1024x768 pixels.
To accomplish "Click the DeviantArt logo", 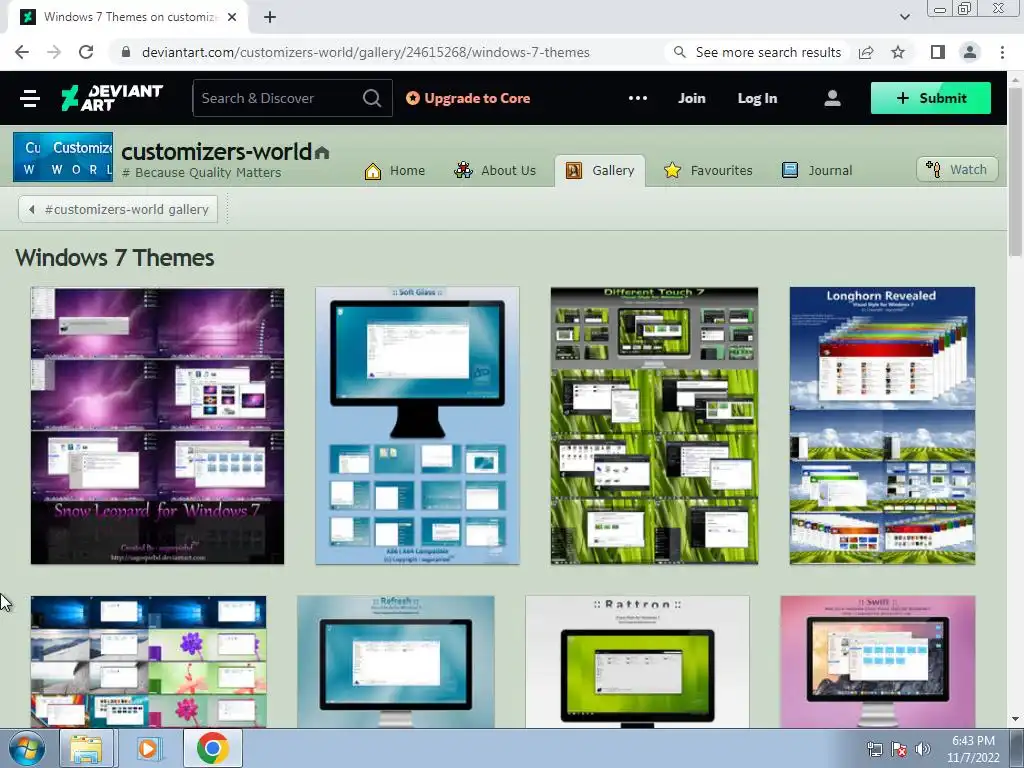I will point(112,98).
